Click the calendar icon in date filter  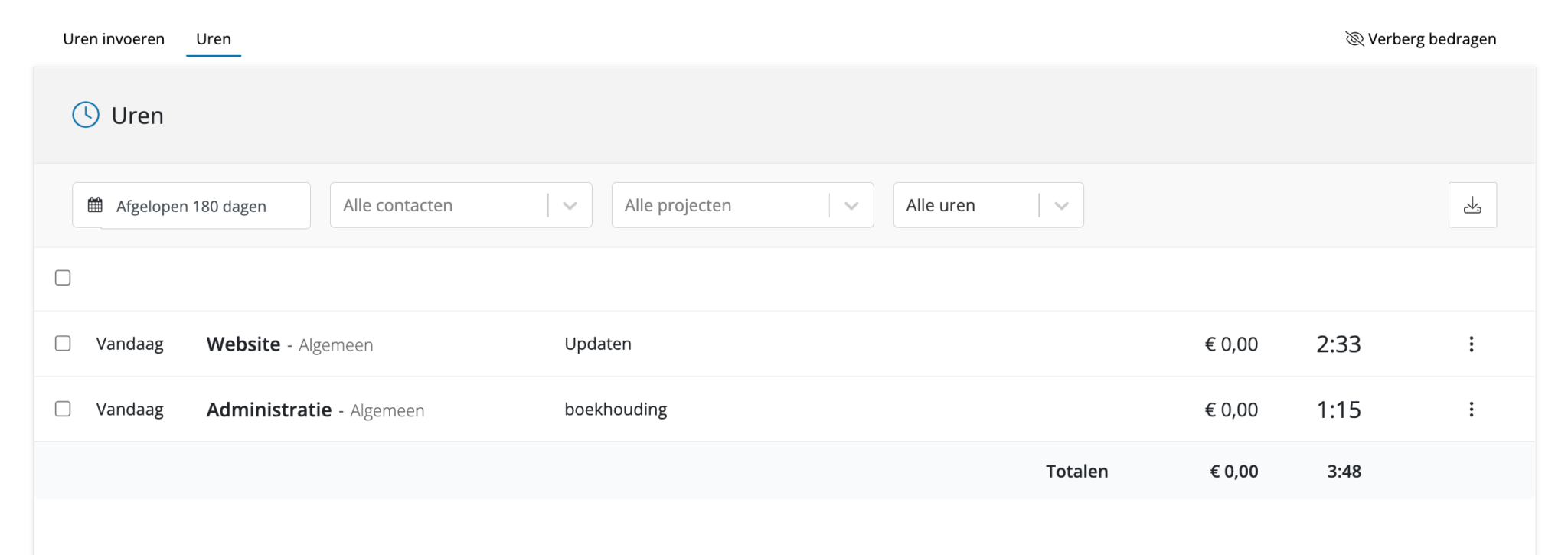click(x=95, y=205)
